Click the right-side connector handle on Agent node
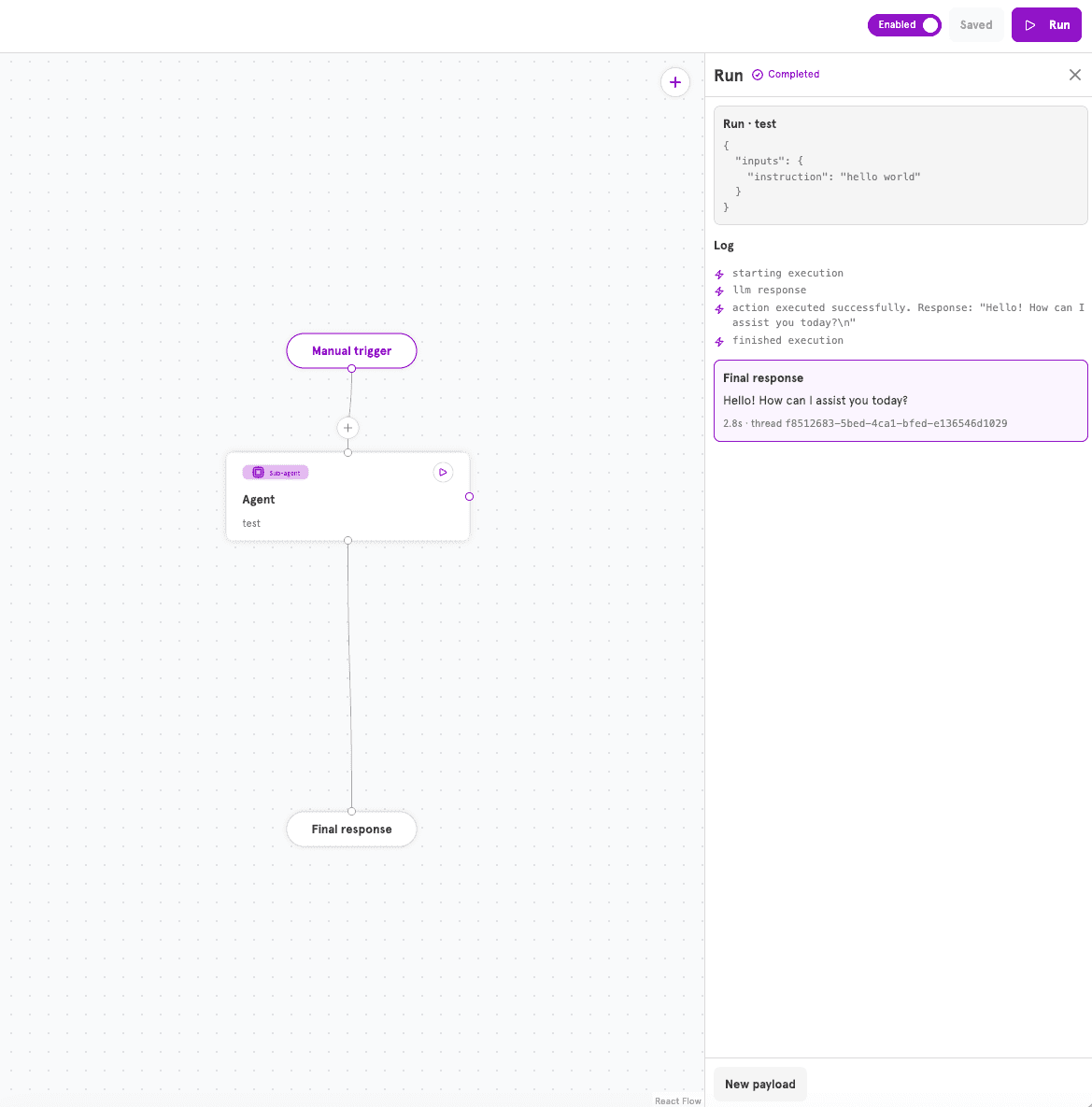The width and height of the screenshot is (1092, 1107). [470, 497]
